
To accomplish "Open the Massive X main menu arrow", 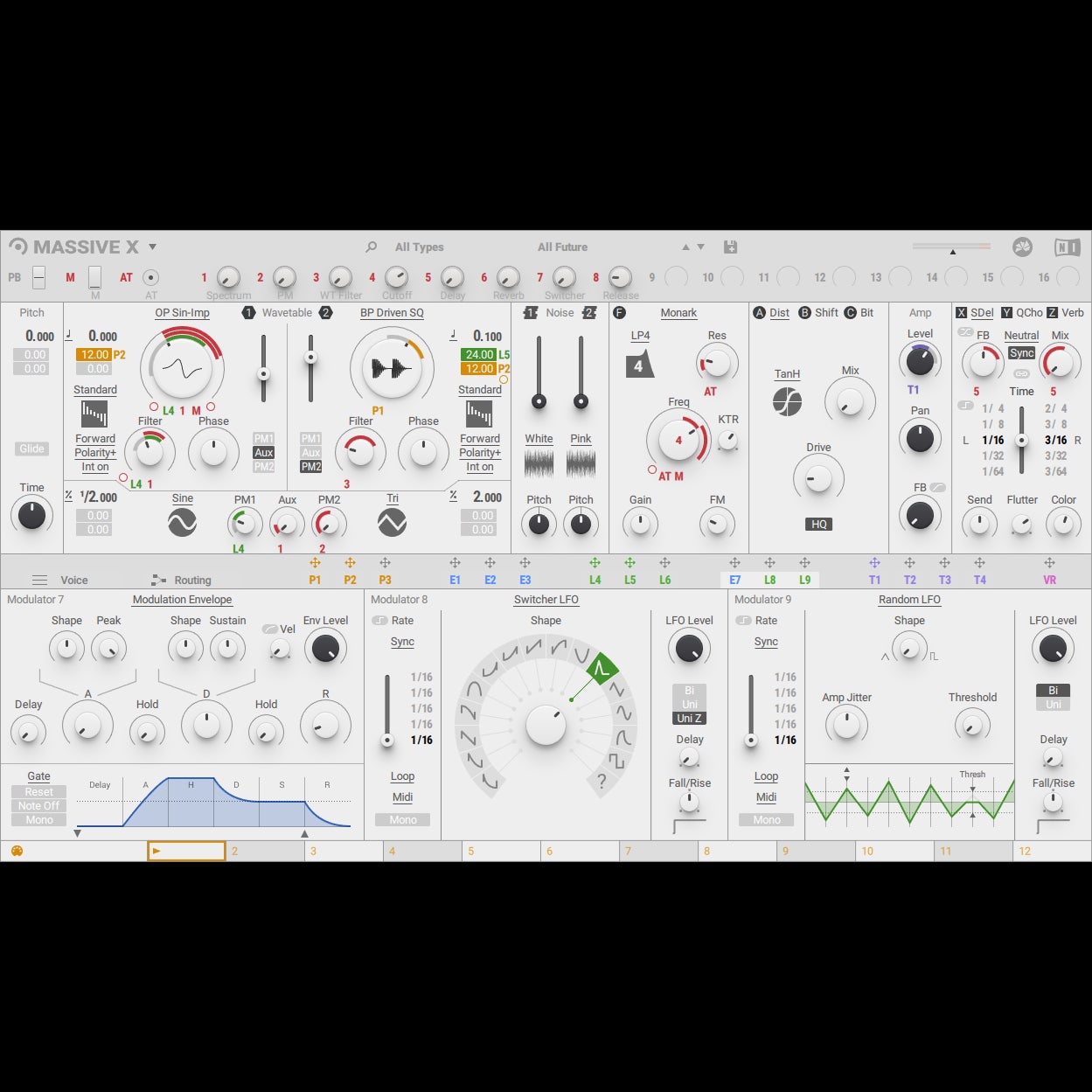I will tap(152, 247).
